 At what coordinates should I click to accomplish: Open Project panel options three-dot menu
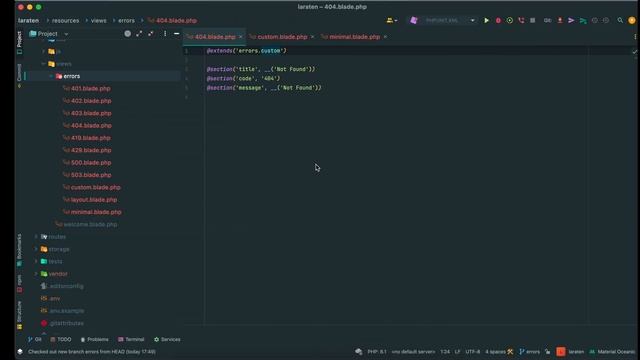[x=165, y=34]
